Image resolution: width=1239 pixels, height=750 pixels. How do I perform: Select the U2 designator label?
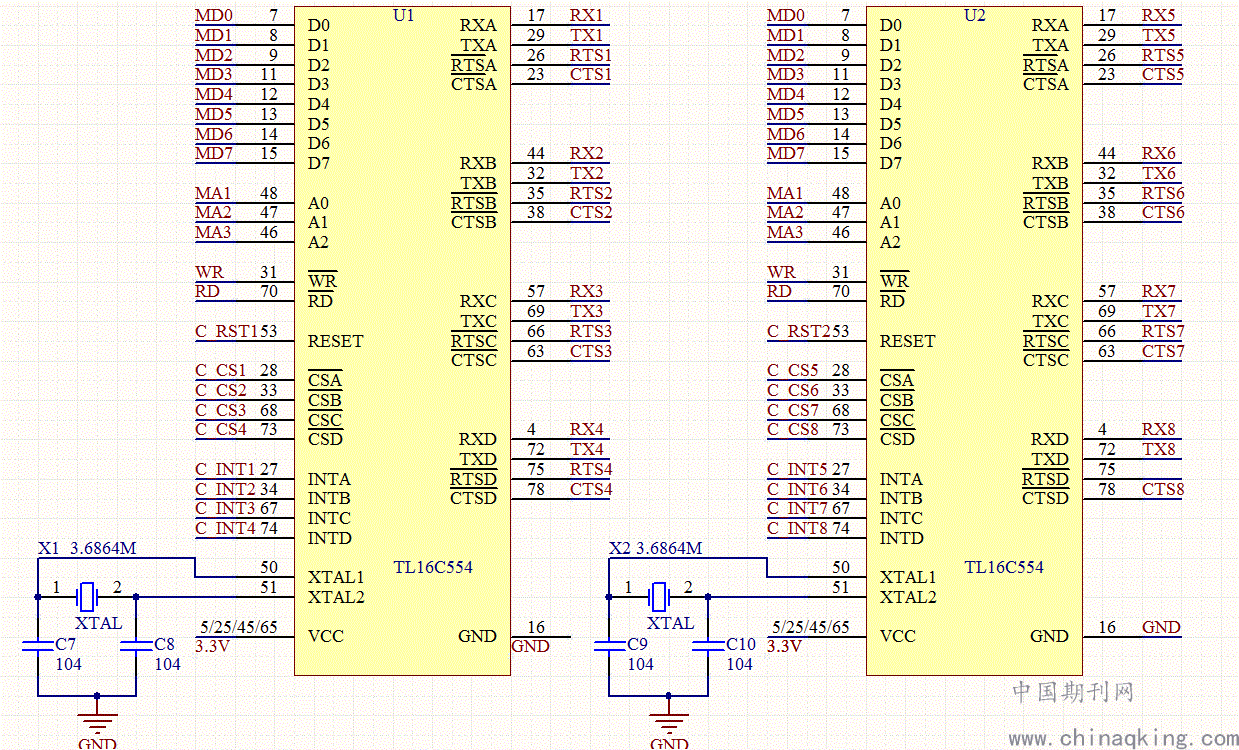(x=974, y=15)
